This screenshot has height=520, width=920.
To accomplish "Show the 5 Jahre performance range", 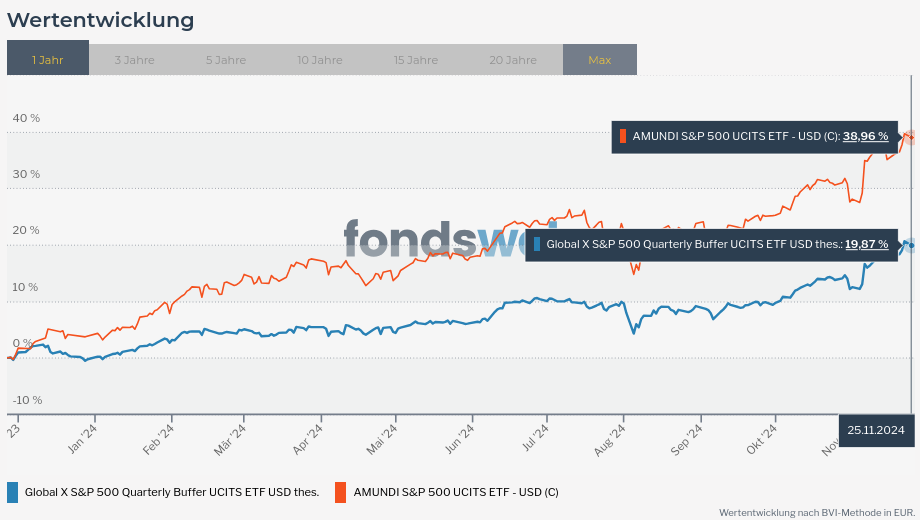I will (226, 59).
